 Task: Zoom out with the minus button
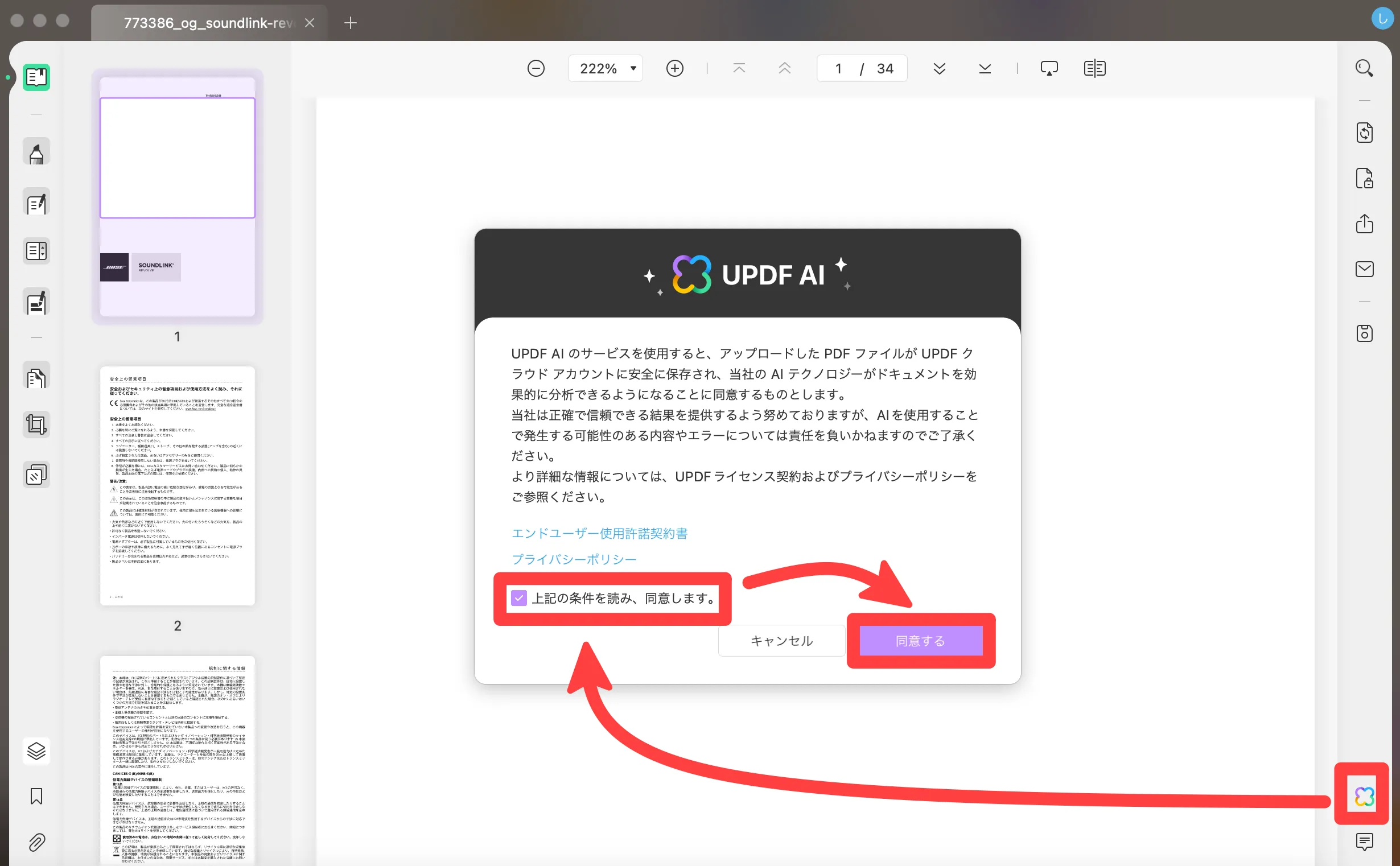(x=536, y=69)
